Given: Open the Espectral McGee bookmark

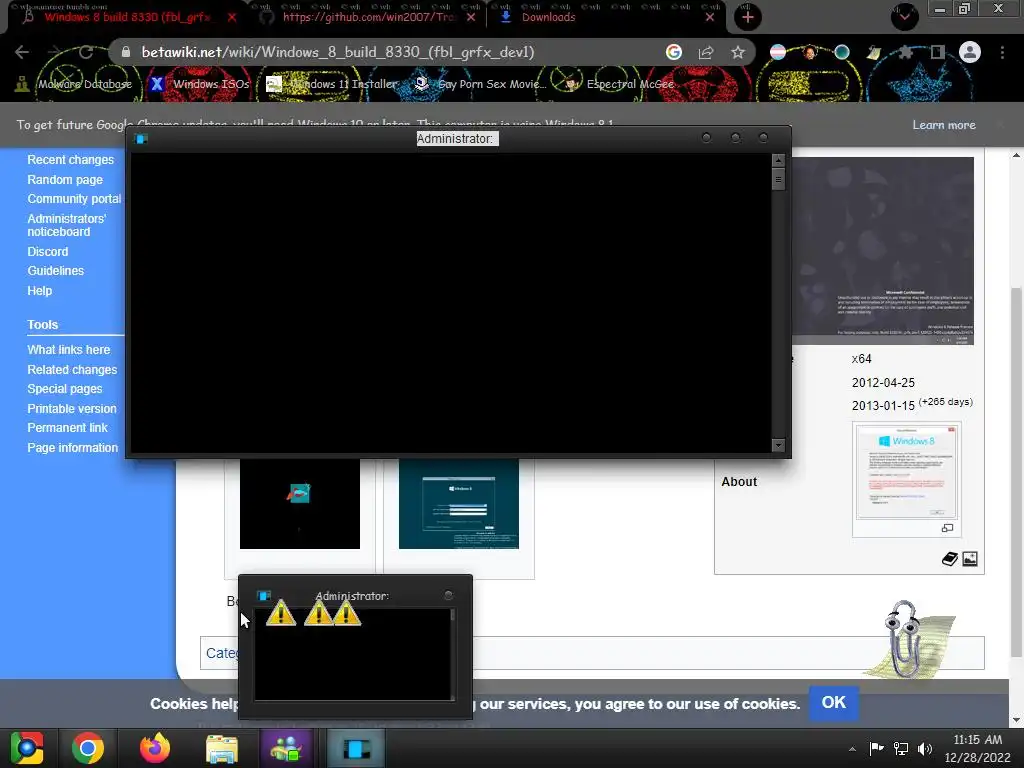Looking at the screenshot, I should [619, 84].
